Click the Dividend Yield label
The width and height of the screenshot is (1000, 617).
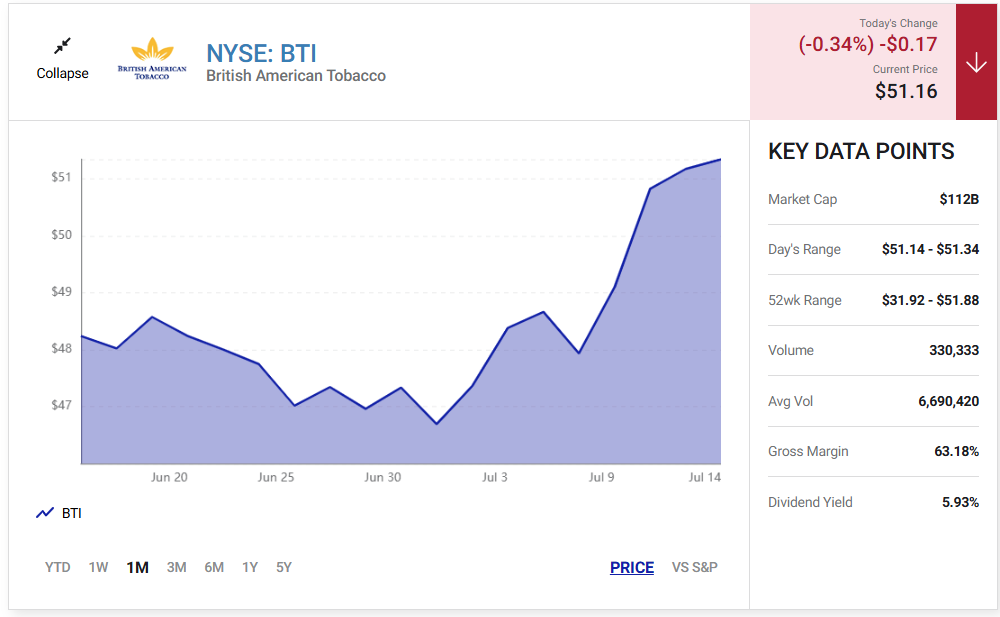click(810, 502)
